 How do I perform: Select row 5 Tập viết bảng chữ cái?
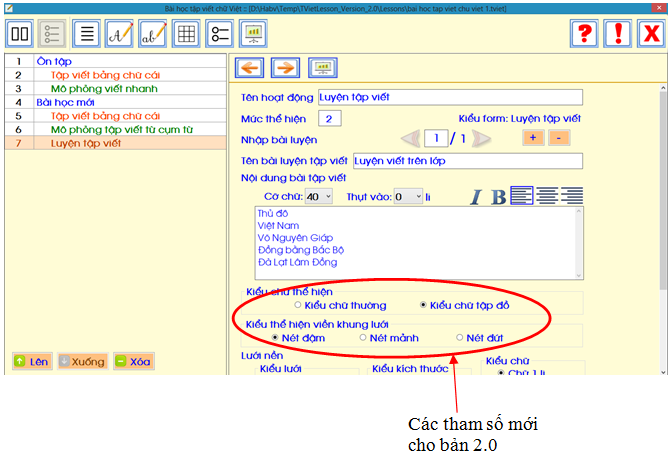click(116, 116)
